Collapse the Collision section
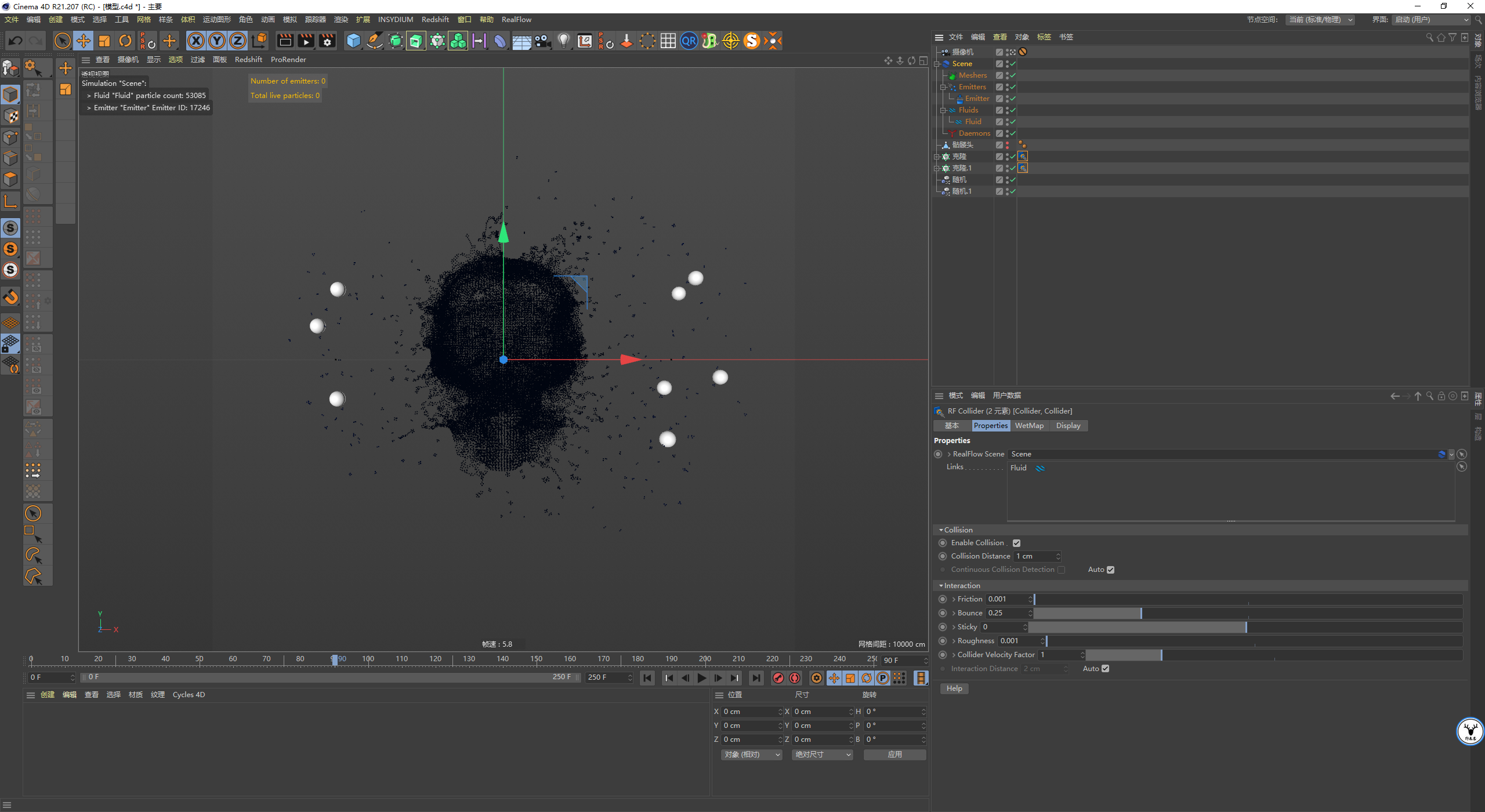This screenshot has height=812, width=1485. click(941, 530)
